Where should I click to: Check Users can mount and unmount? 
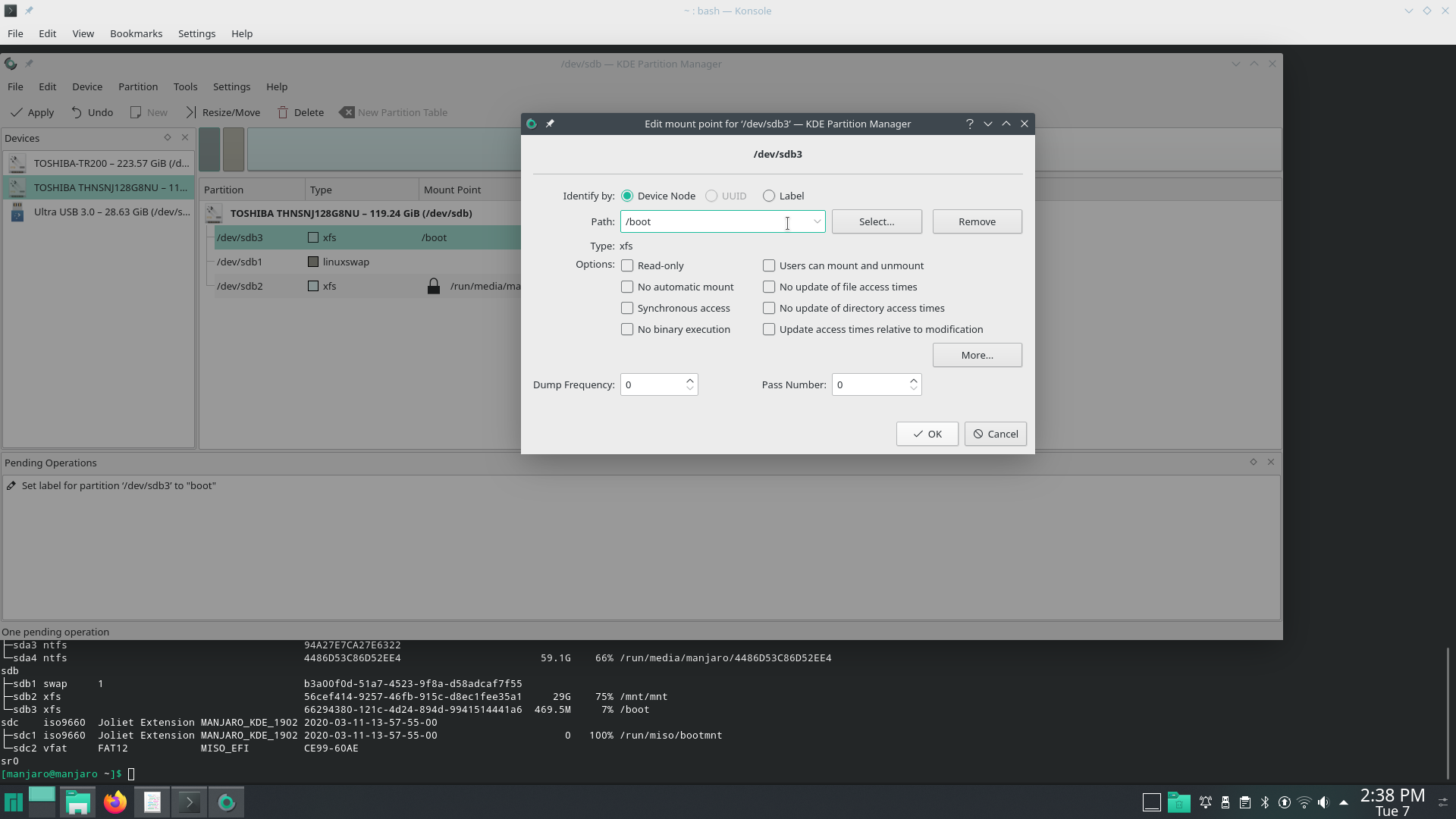pos(769,265)
